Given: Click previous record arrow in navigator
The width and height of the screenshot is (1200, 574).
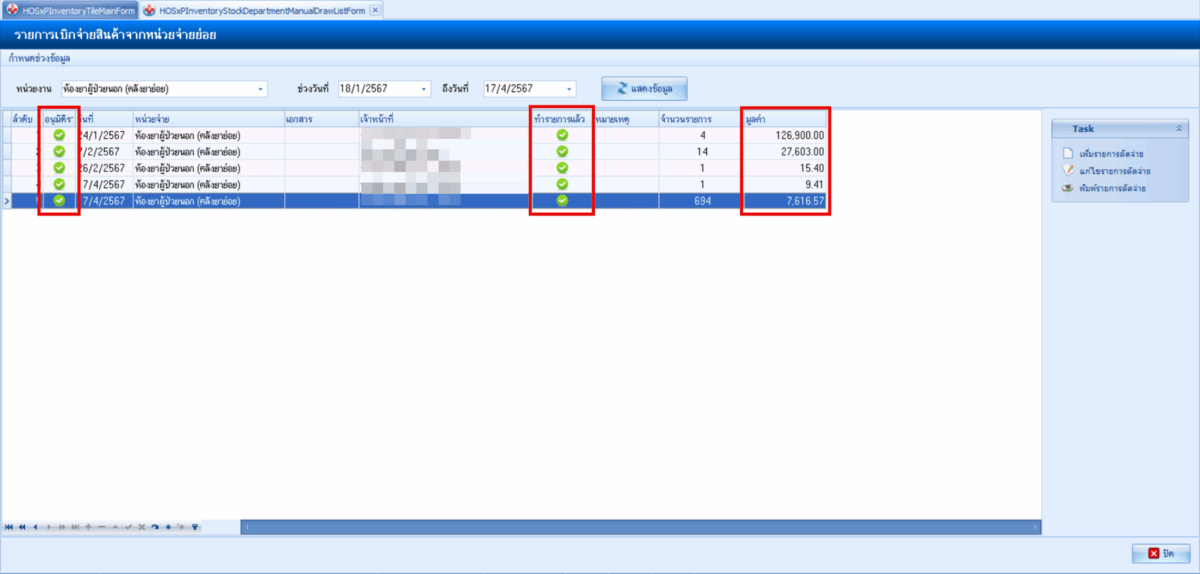Looking at the screenshot, I should click(x=35, y=526).
